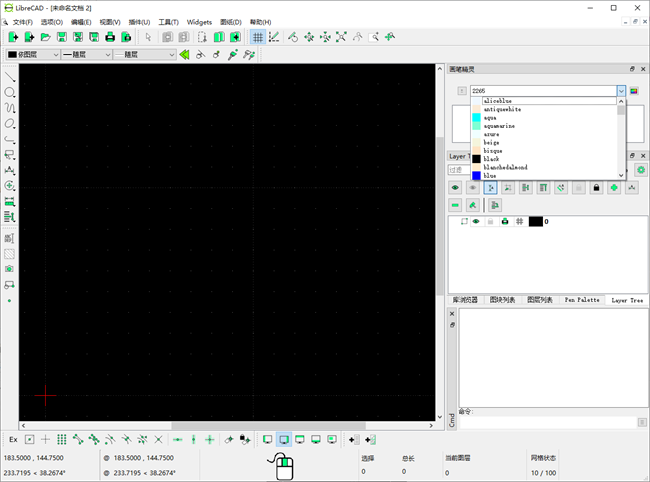Image resolution: width=650 pixels, height=482 pixels.
Task: Select the circle drawing tool
Action: pos(10,93)
